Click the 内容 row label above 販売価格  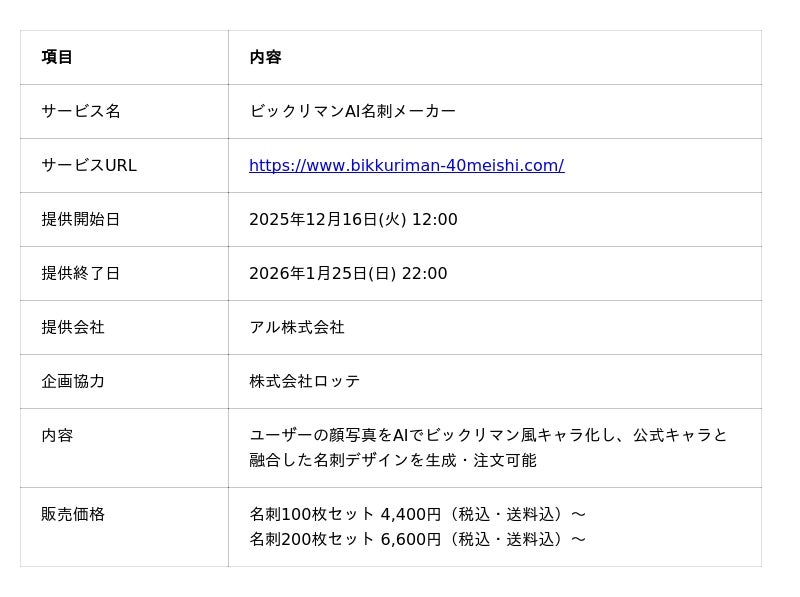(x=57, y=436)
